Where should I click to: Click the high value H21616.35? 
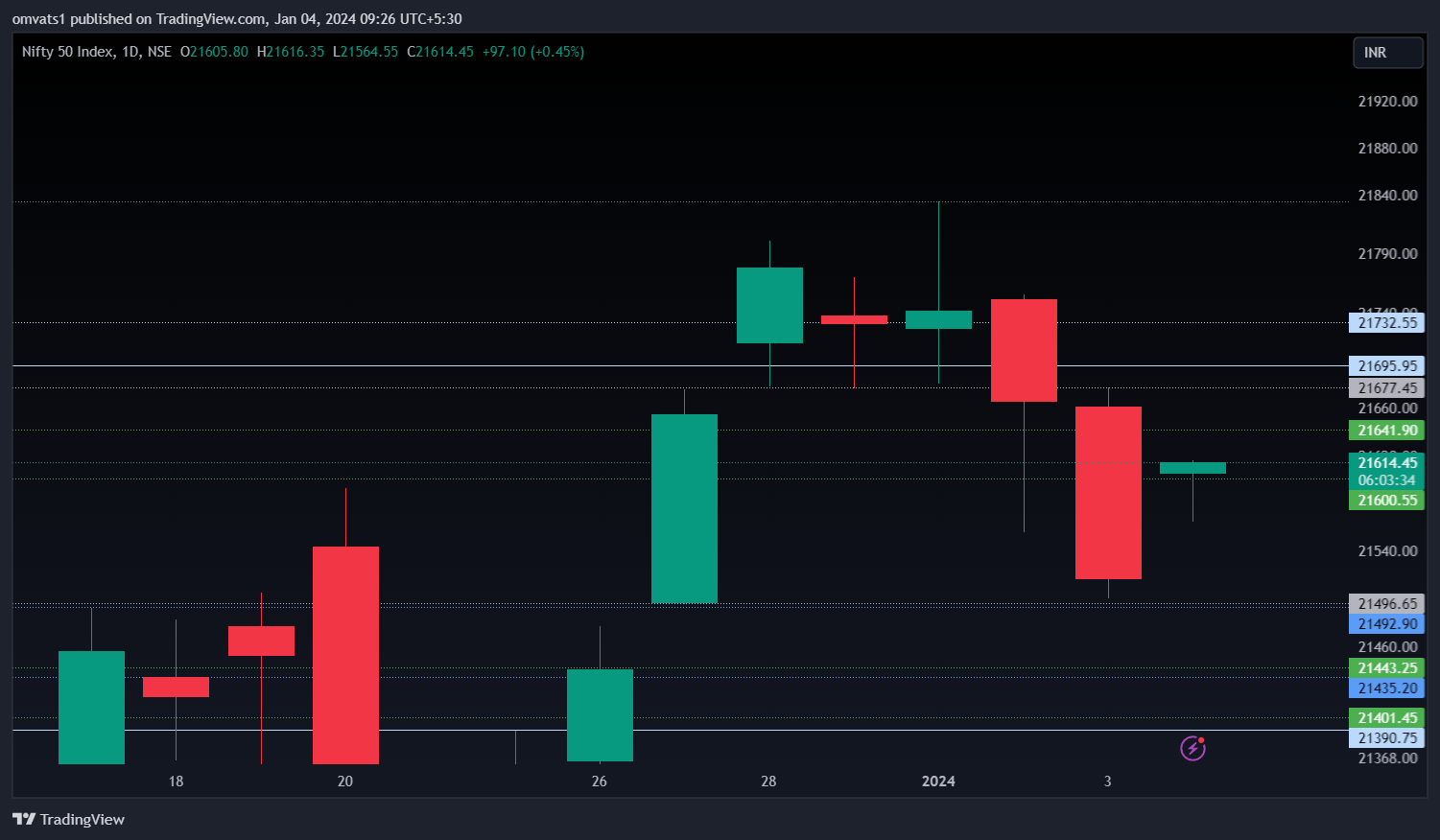(x=291, y=52)
